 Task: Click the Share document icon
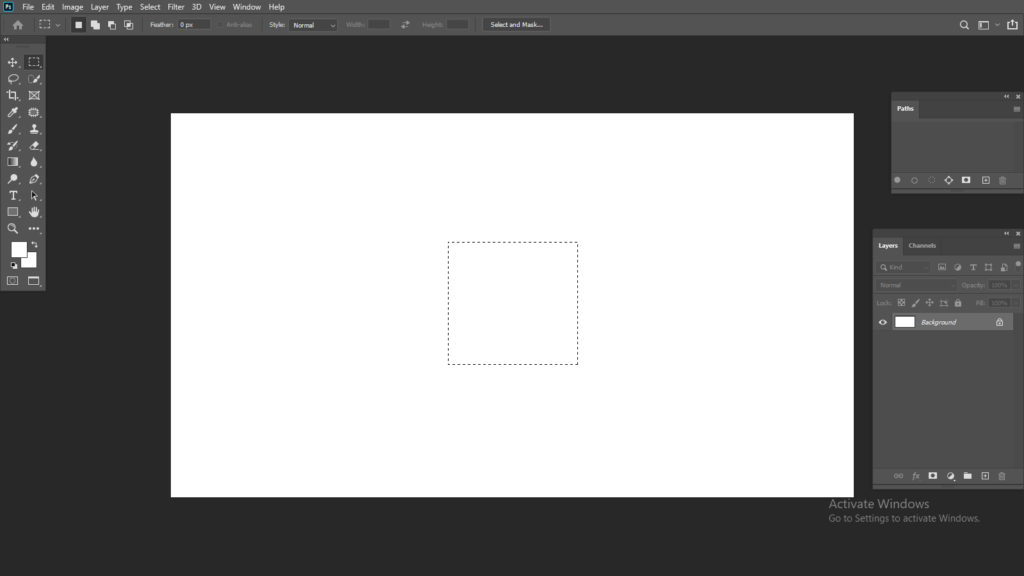point(1012,25)
